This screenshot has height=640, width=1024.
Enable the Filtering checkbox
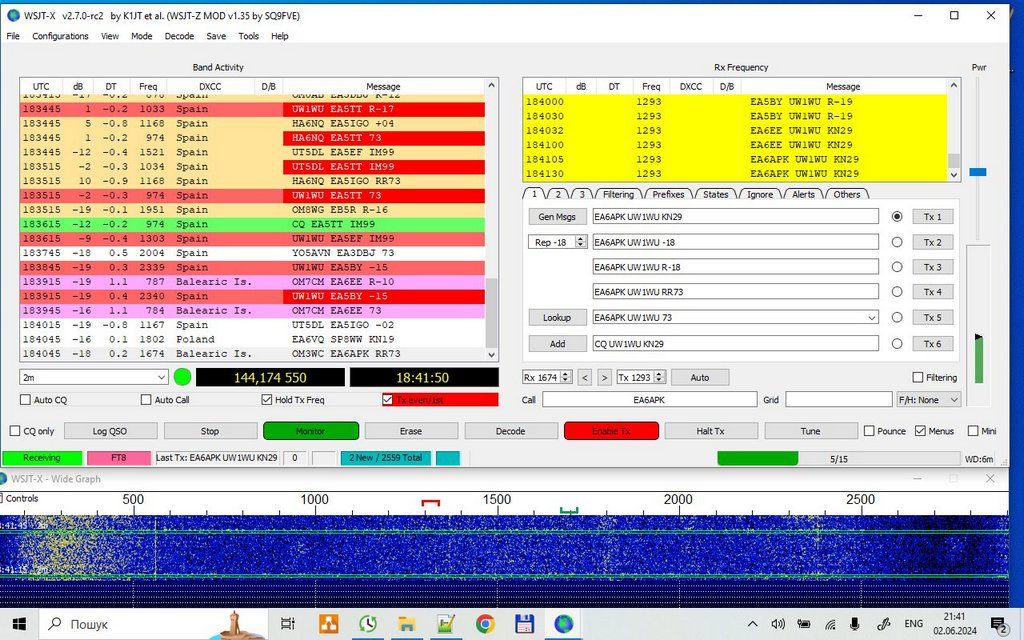pyautogui.click(x=918, y=377)
